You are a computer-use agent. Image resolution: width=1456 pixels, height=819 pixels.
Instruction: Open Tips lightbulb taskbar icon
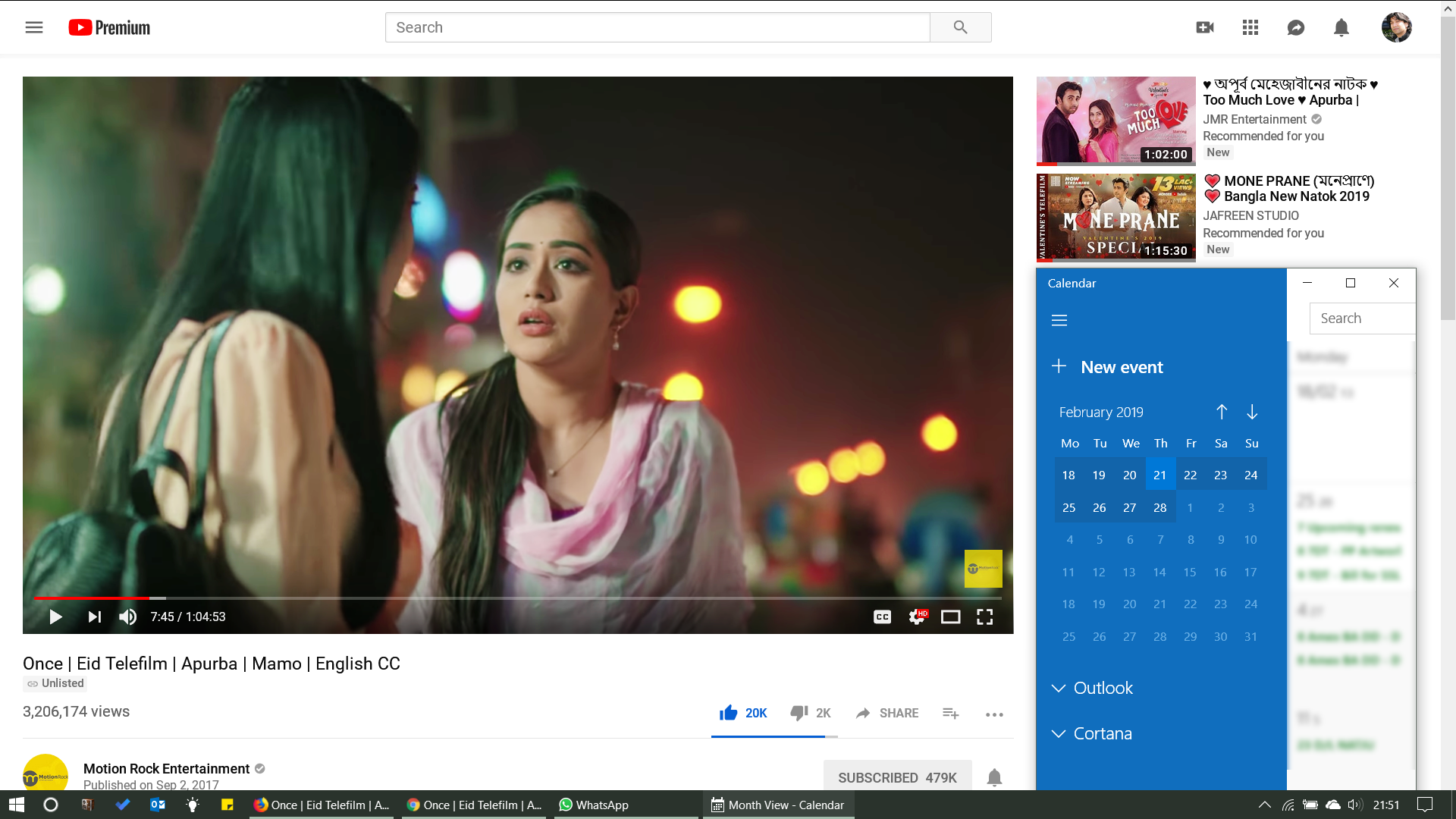193,805
